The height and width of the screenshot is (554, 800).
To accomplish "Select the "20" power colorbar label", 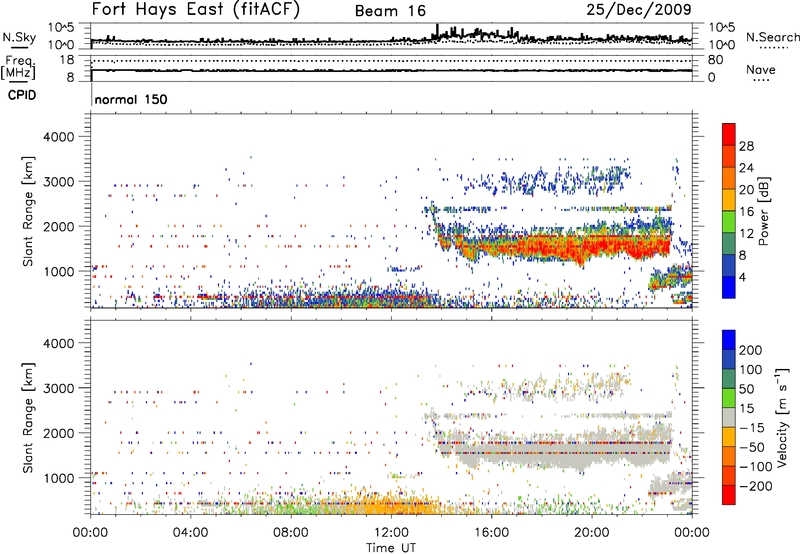I will click(746, 190).
